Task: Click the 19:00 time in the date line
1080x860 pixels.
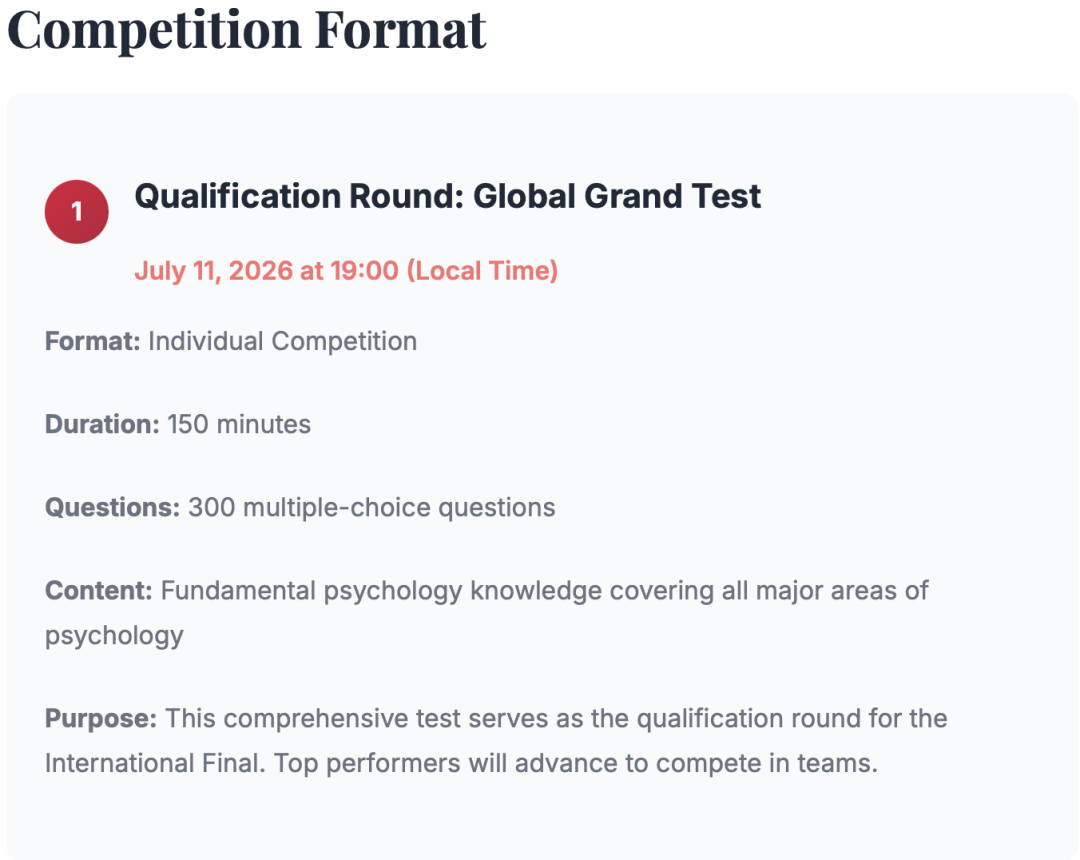Action: tap(364, 271)
